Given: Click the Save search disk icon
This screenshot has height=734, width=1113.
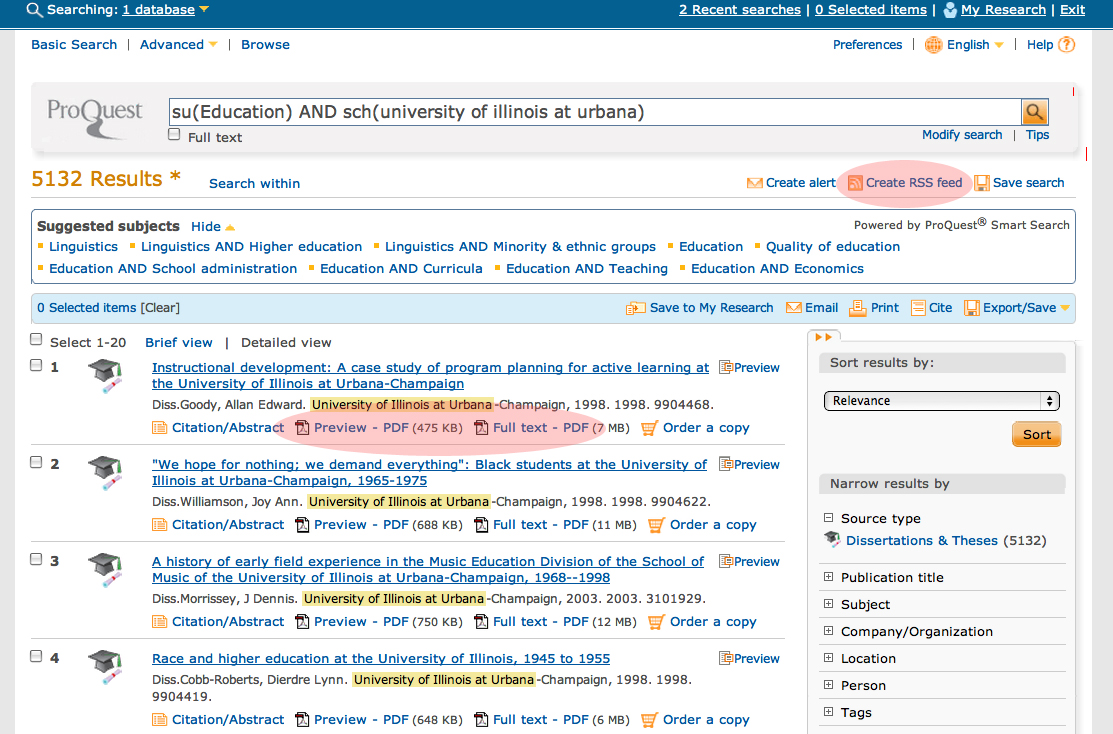Looking at the screenshot, I should [982, 183].
